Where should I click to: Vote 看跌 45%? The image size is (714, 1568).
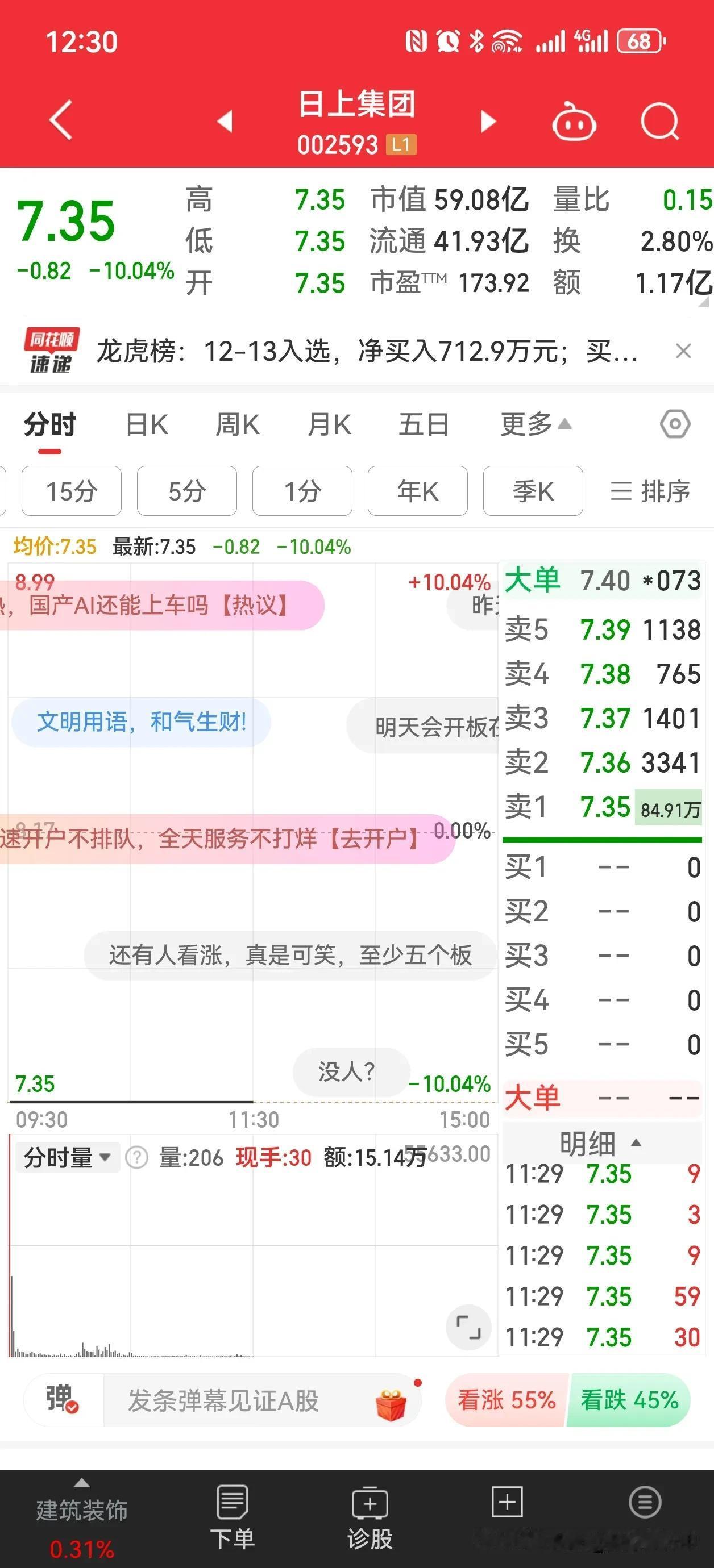click(629, 1400)
